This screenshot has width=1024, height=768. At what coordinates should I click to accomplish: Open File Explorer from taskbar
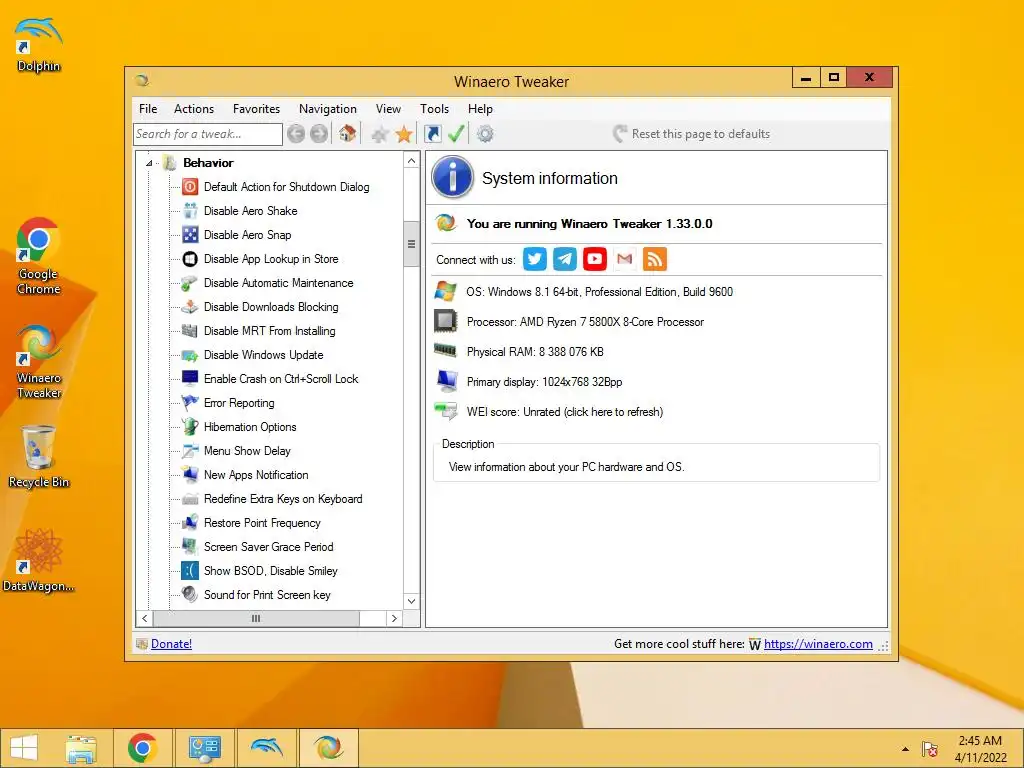tap(81, 748)
